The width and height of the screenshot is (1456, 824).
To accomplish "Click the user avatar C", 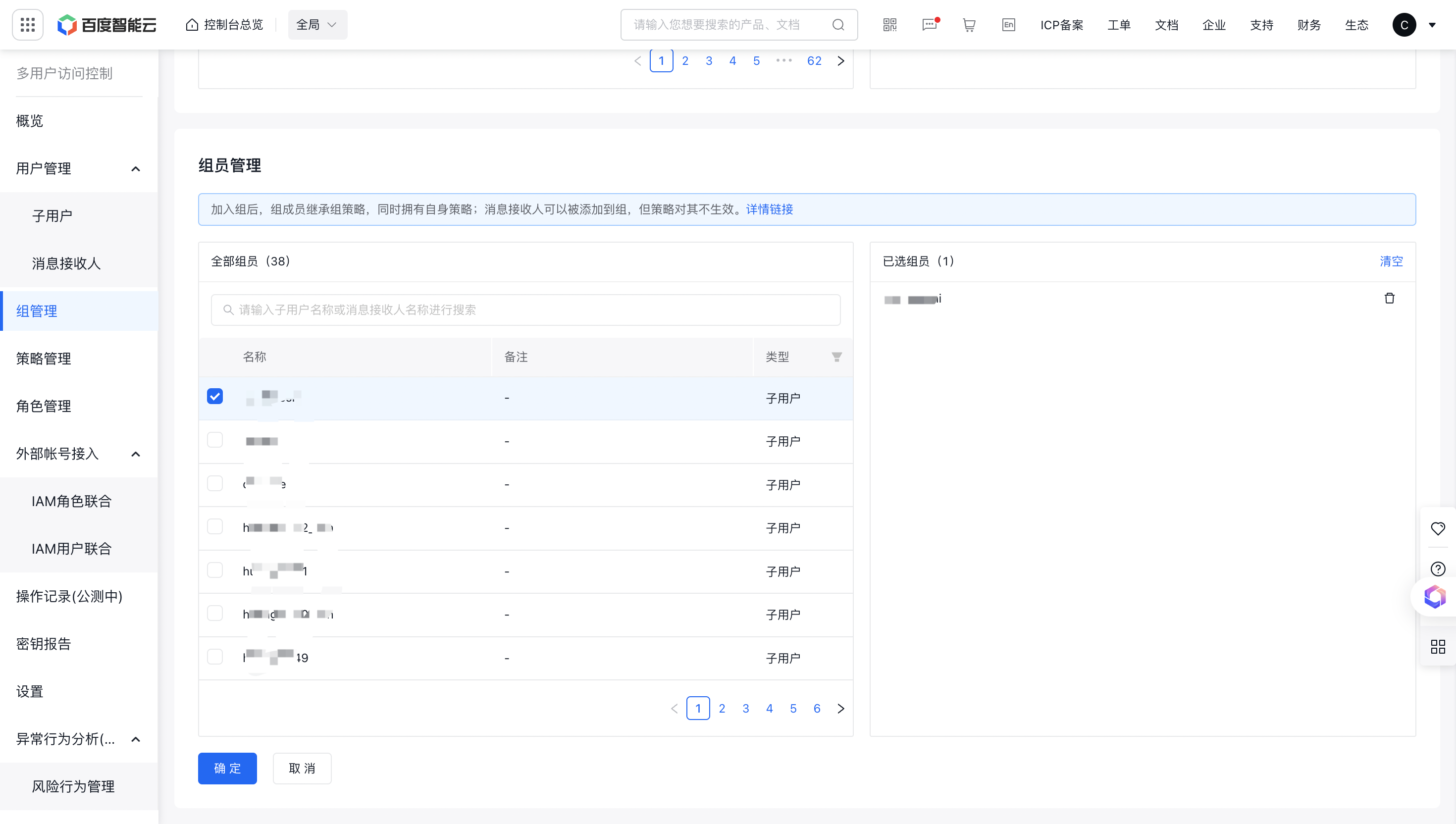I will tap(1404, 25).
